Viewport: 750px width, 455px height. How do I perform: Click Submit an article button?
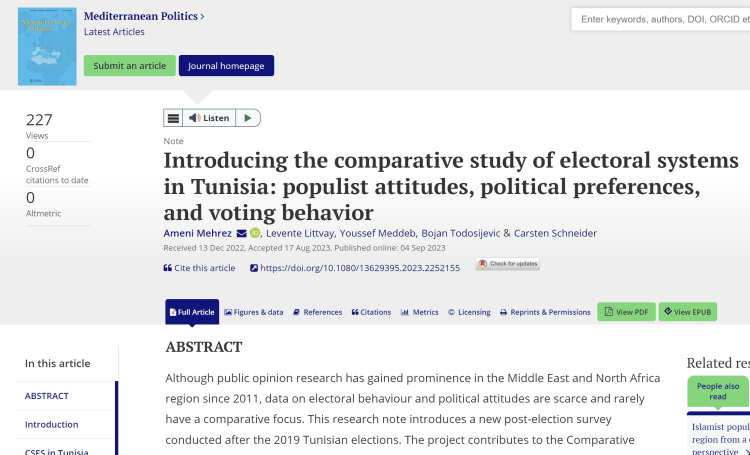click(129, 66)
